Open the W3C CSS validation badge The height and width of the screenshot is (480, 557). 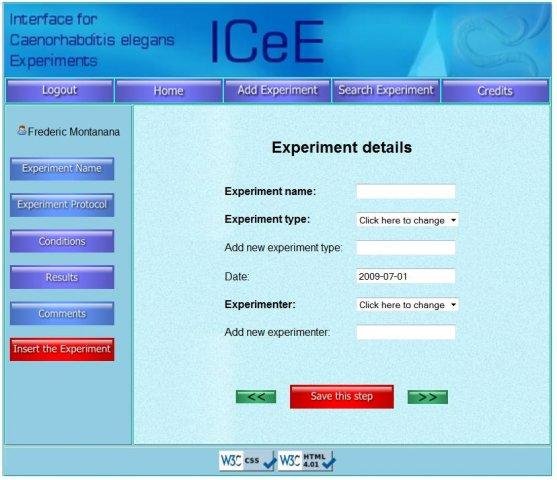pyautogui.click(x=247, y=461)
